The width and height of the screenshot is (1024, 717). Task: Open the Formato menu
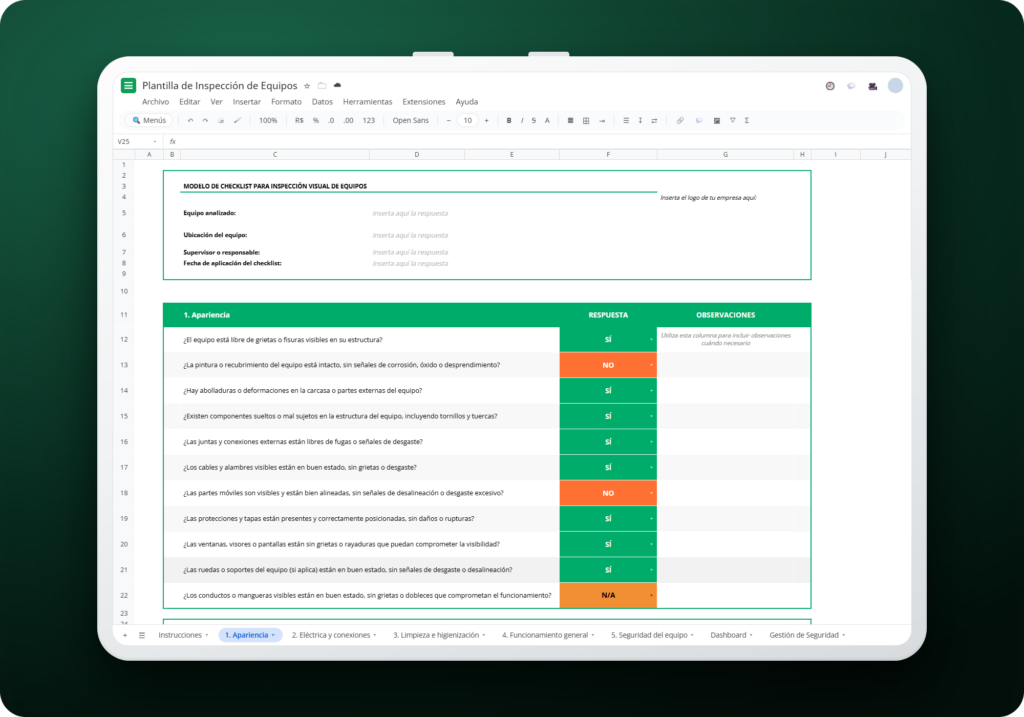click(286, 102)
